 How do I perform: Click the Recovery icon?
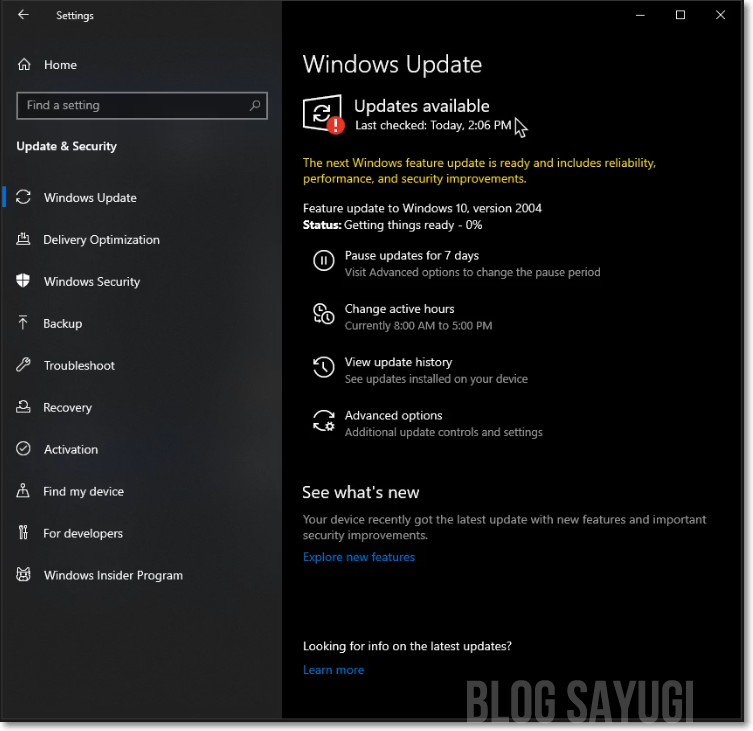click(x=23, y=407)
